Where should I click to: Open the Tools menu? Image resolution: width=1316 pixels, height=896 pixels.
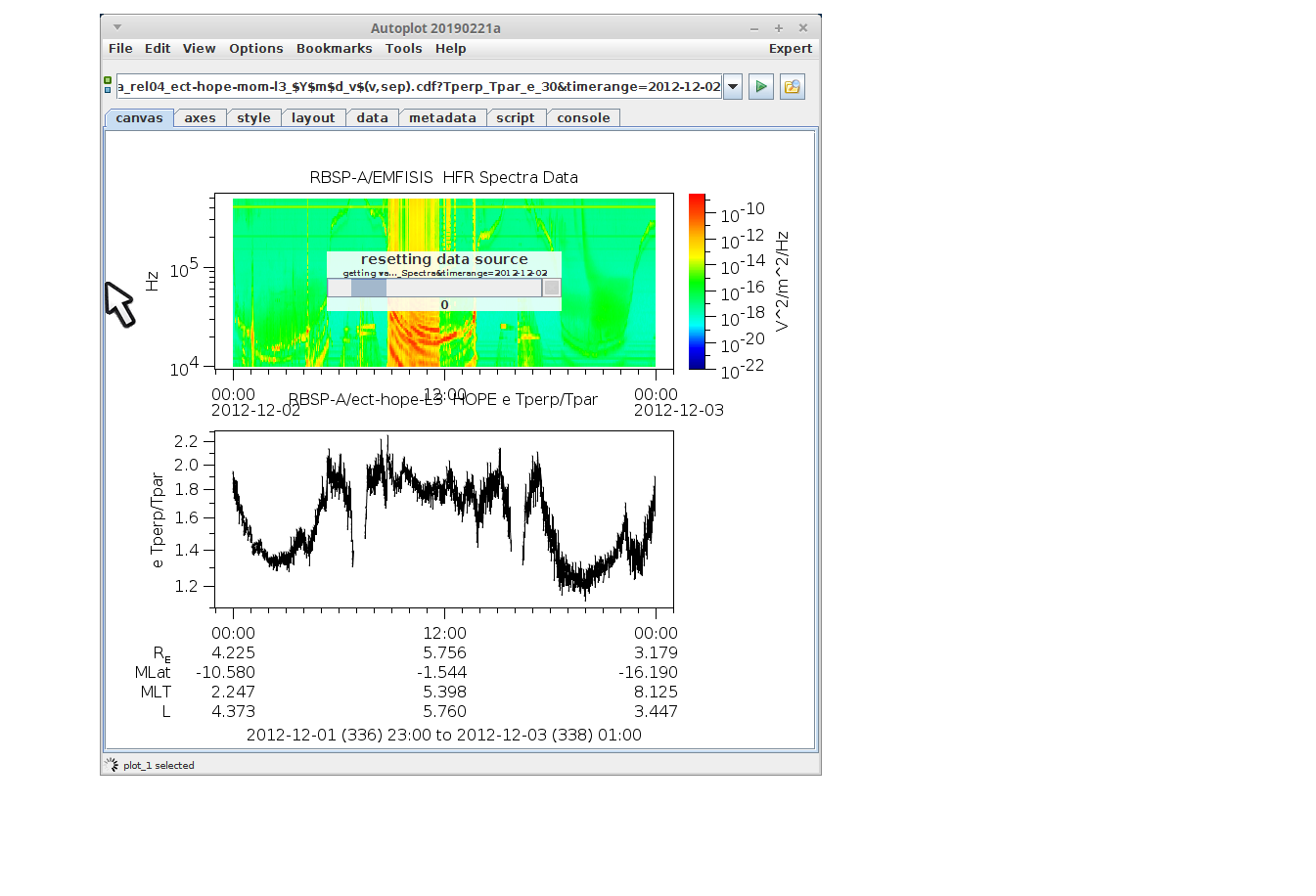(x=403, y=49)
